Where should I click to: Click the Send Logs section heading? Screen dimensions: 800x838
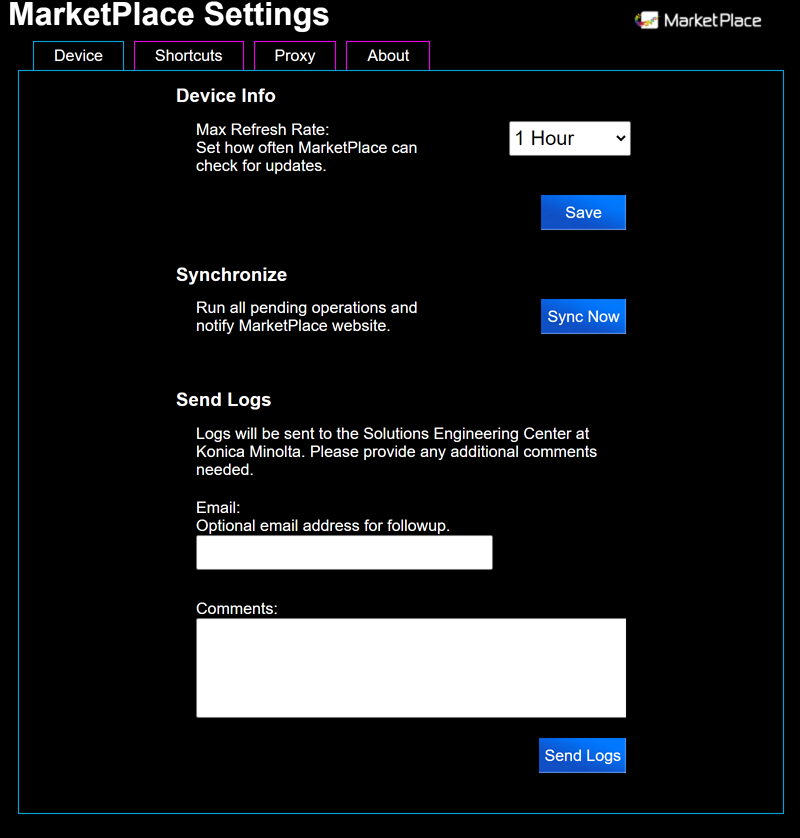[223, 400]
